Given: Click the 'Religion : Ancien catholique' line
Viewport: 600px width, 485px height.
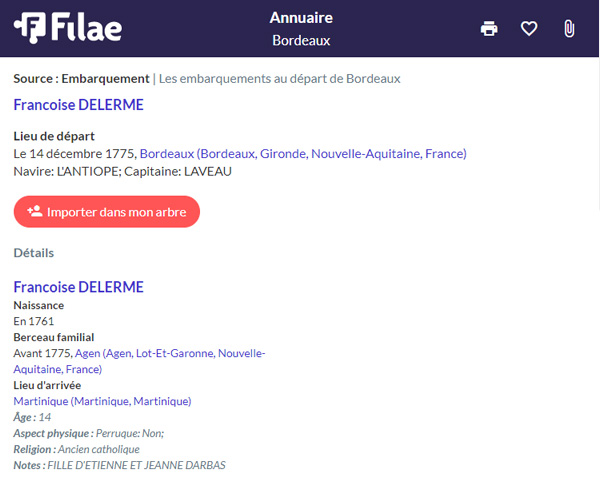Looking at the screenshot, I should pyautogui.click(x=77, y=449).
